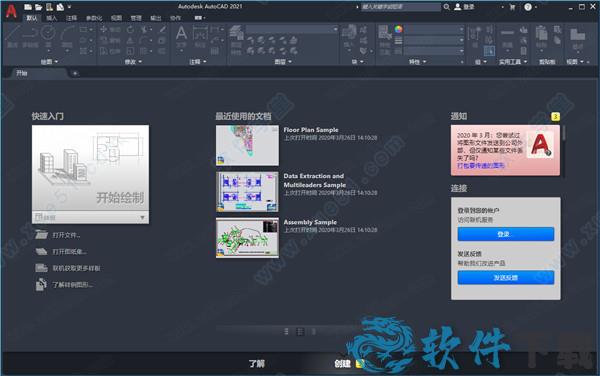The width and height of the screenshot is (600, 376).
Task: Click the 了解样例图形... link
Action: click(73, 285)
